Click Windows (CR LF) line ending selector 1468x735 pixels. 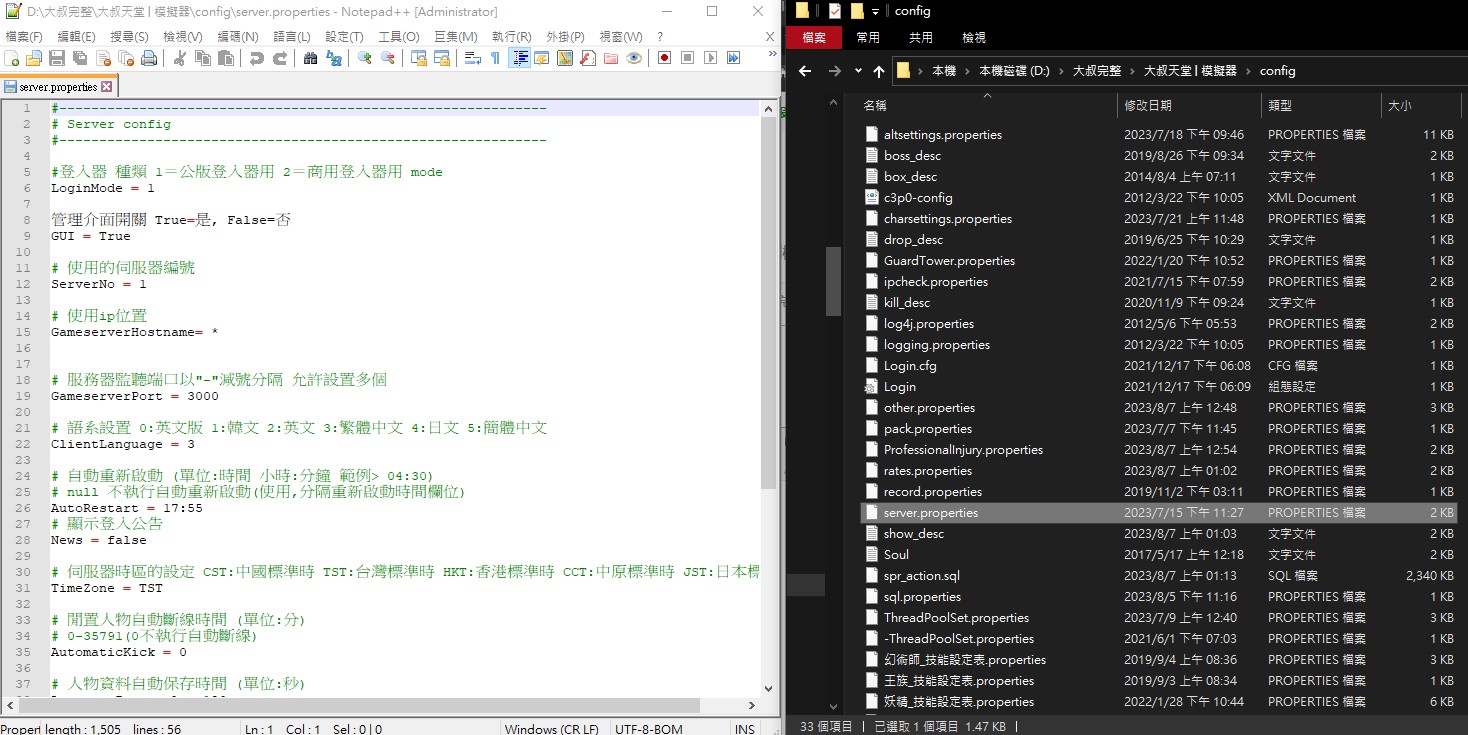pos(552,729)
